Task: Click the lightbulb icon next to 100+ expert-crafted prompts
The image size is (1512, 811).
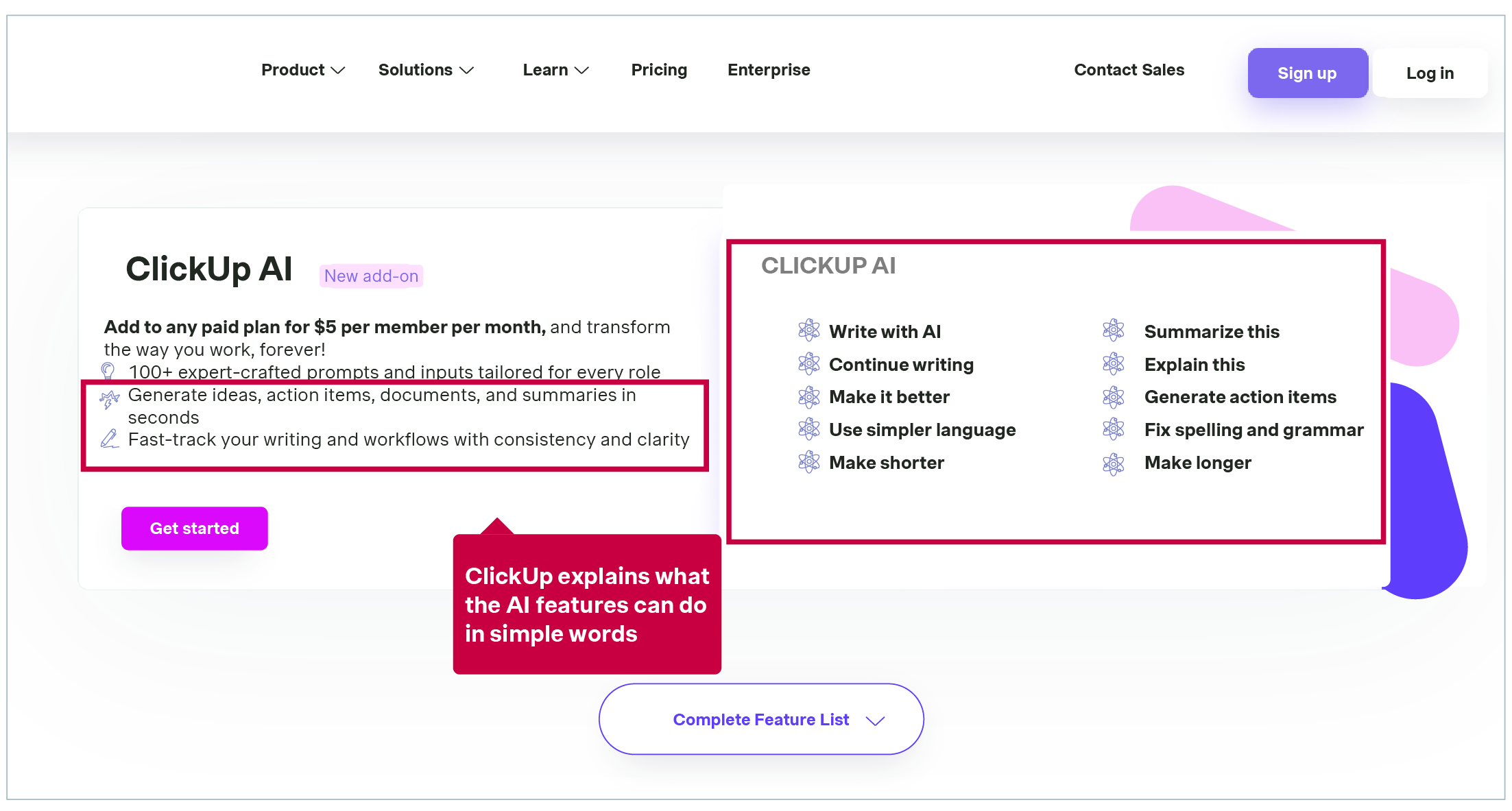Action: click(108, 371)
